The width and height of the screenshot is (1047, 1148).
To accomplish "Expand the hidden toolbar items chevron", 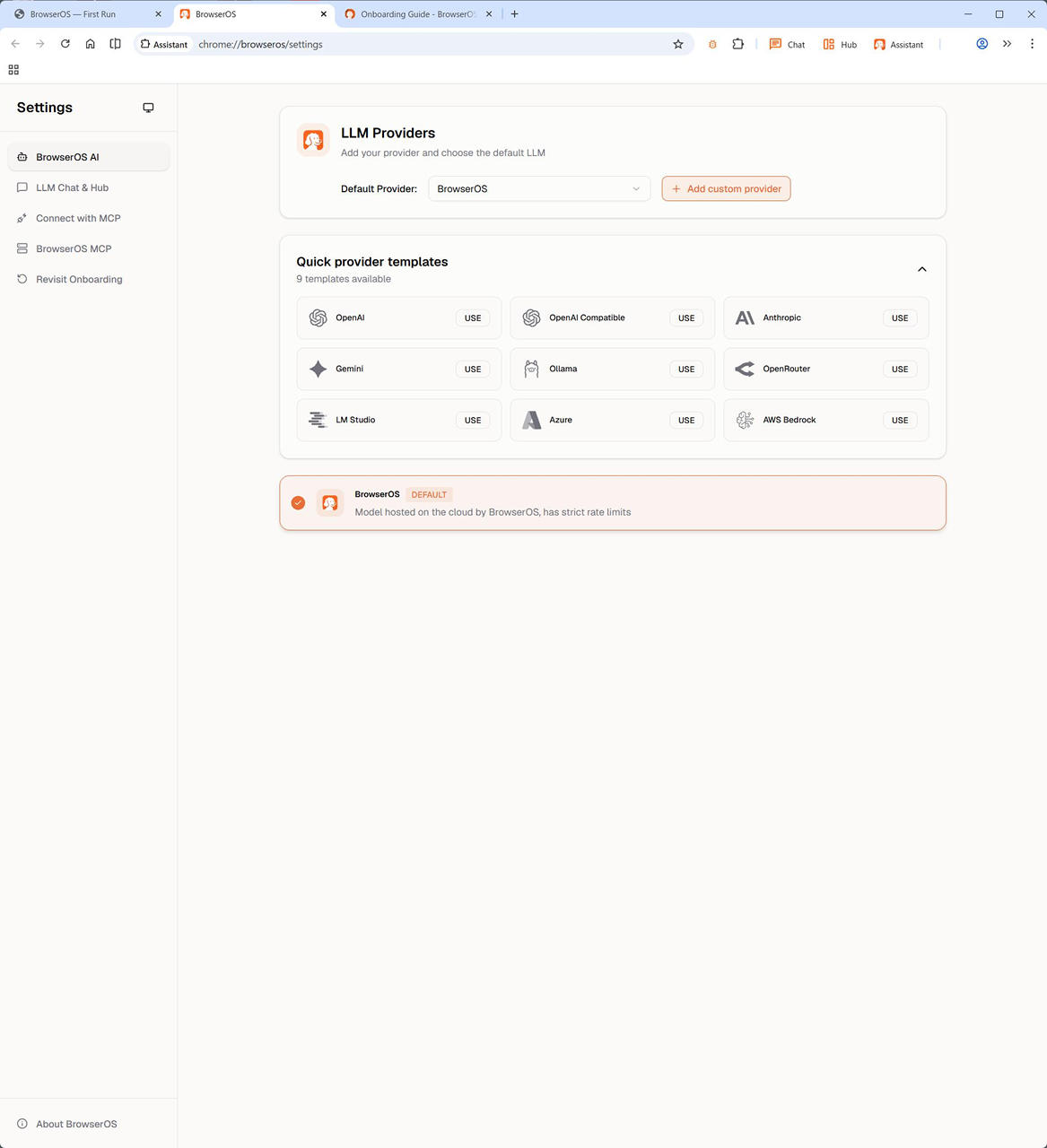I will [1007, 44].
